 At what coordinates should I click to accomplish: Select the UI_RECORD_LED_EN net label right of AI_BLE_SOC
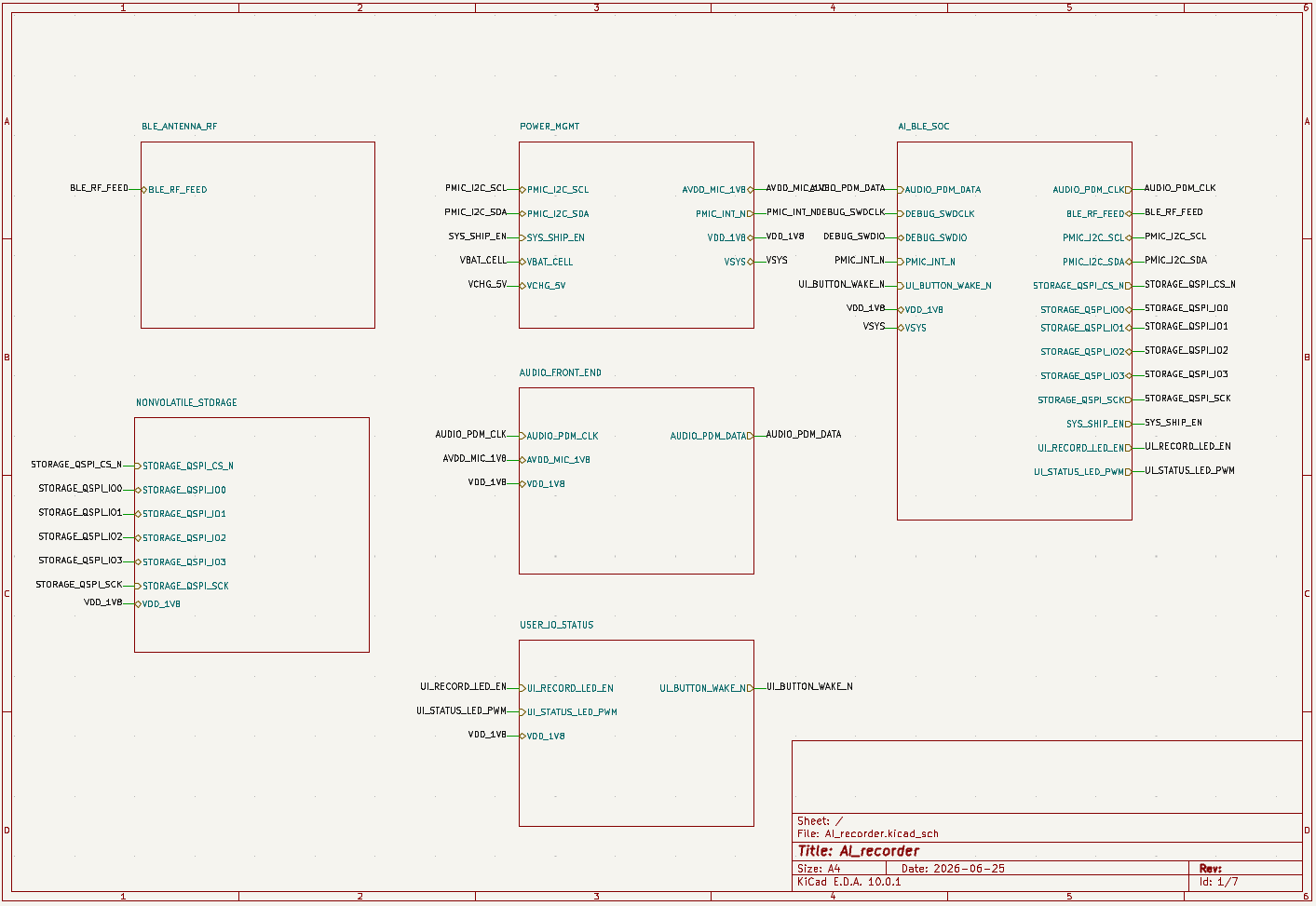tap(1187, 447)
